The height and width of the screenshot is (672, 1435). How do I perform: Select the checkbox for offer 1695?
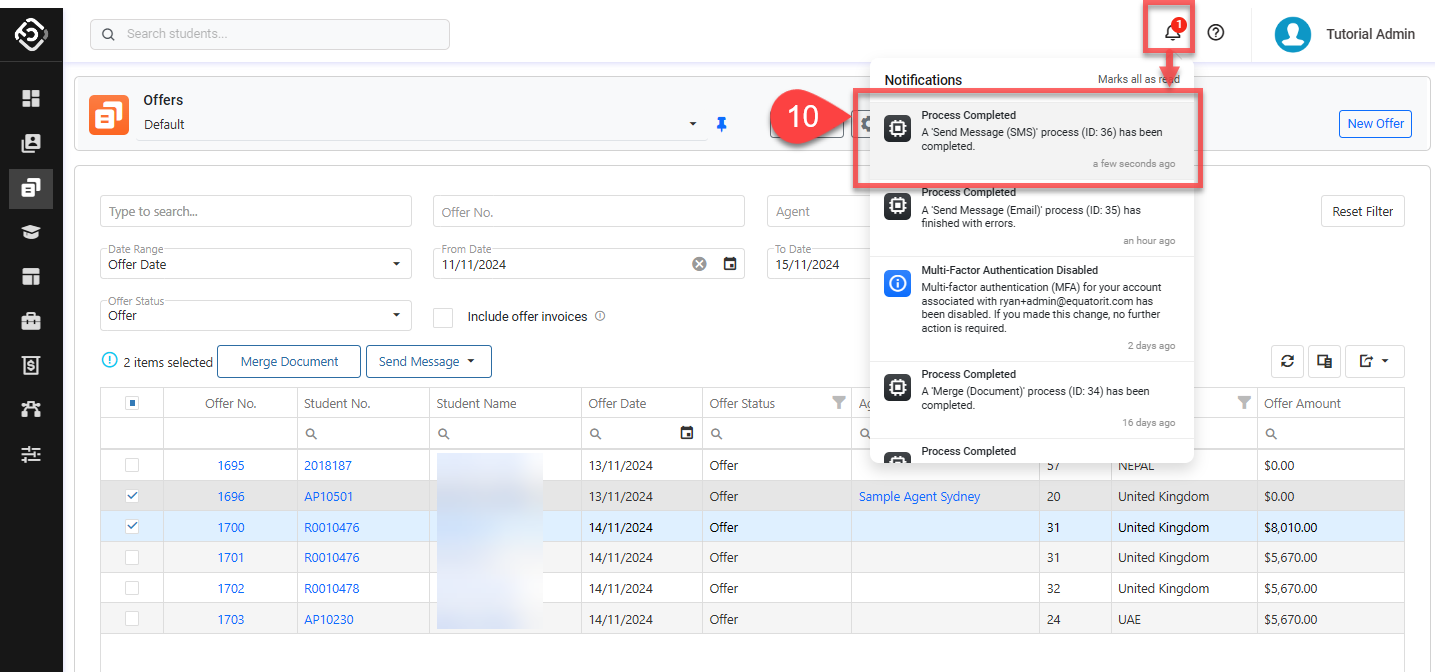tap(132, 465)
